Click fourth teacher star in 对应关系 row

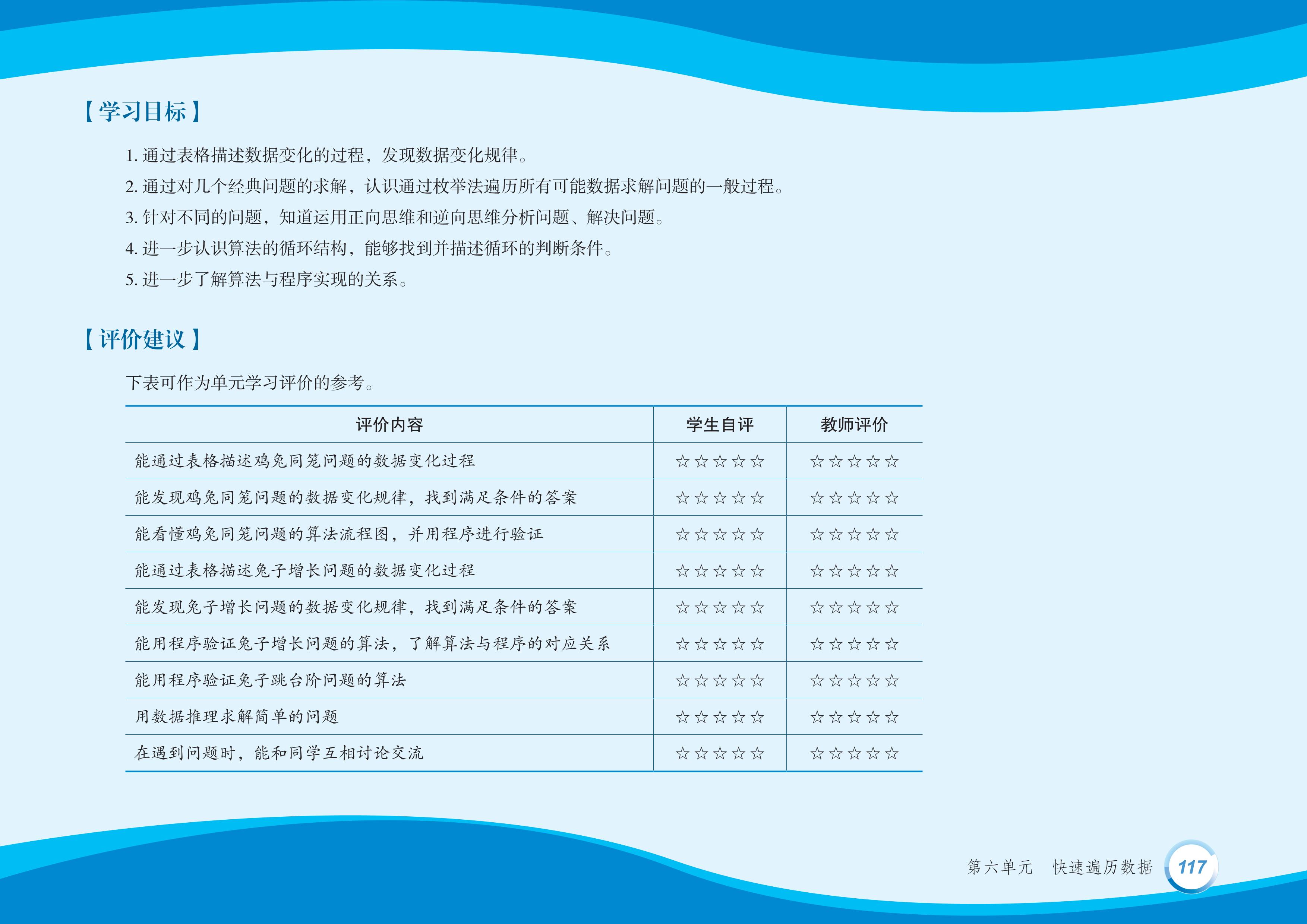coord(873,644)
